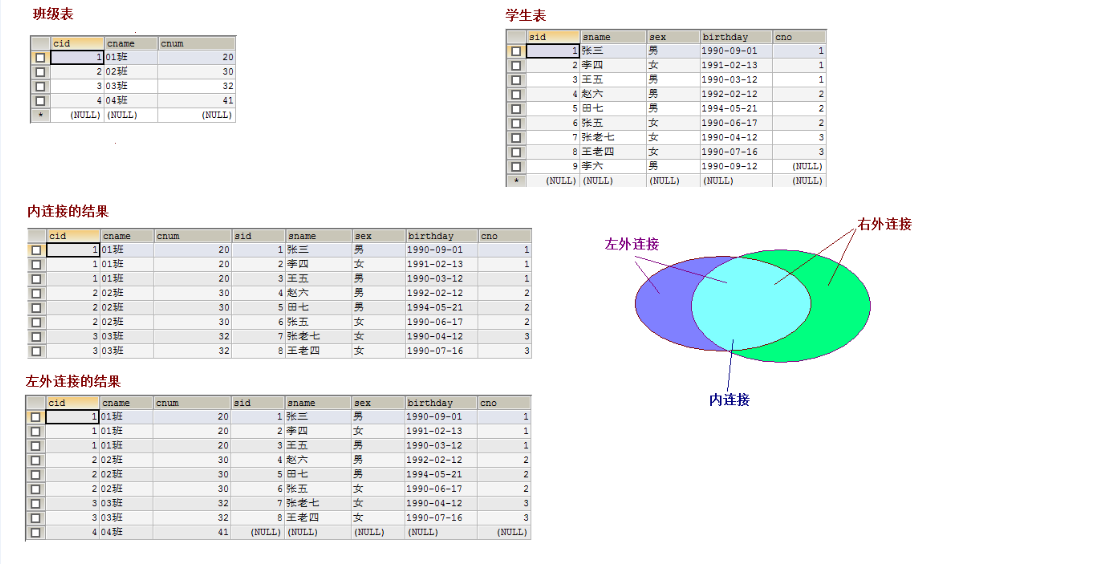The height and width of the screenshot is (564, 1097).
Task: Click the 左外连接的结果 heading
Action: click(x=73, y=381)
